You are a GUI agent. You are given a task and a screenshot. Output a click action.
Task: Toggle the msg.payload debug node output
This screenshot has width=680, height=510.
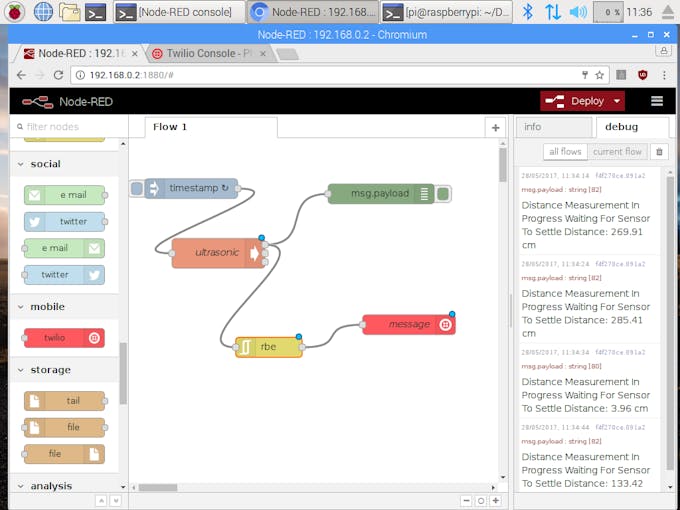coord(443,194)
